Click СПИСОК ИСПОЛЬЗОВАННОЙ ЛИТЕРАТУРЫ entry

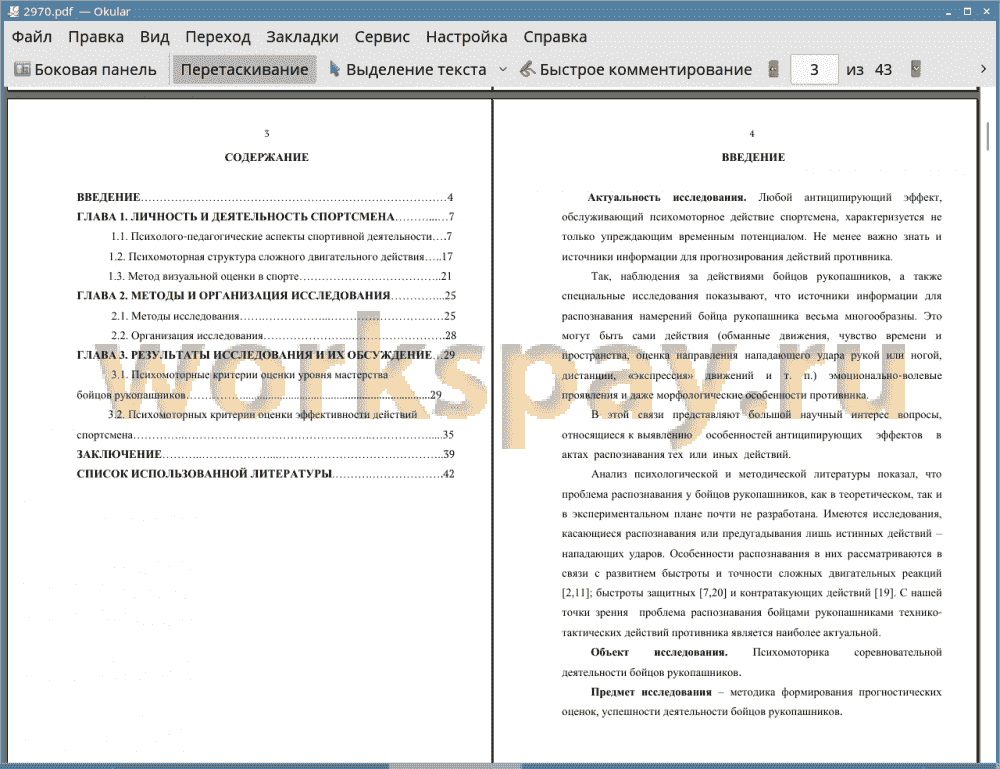(x=265, y=474)
